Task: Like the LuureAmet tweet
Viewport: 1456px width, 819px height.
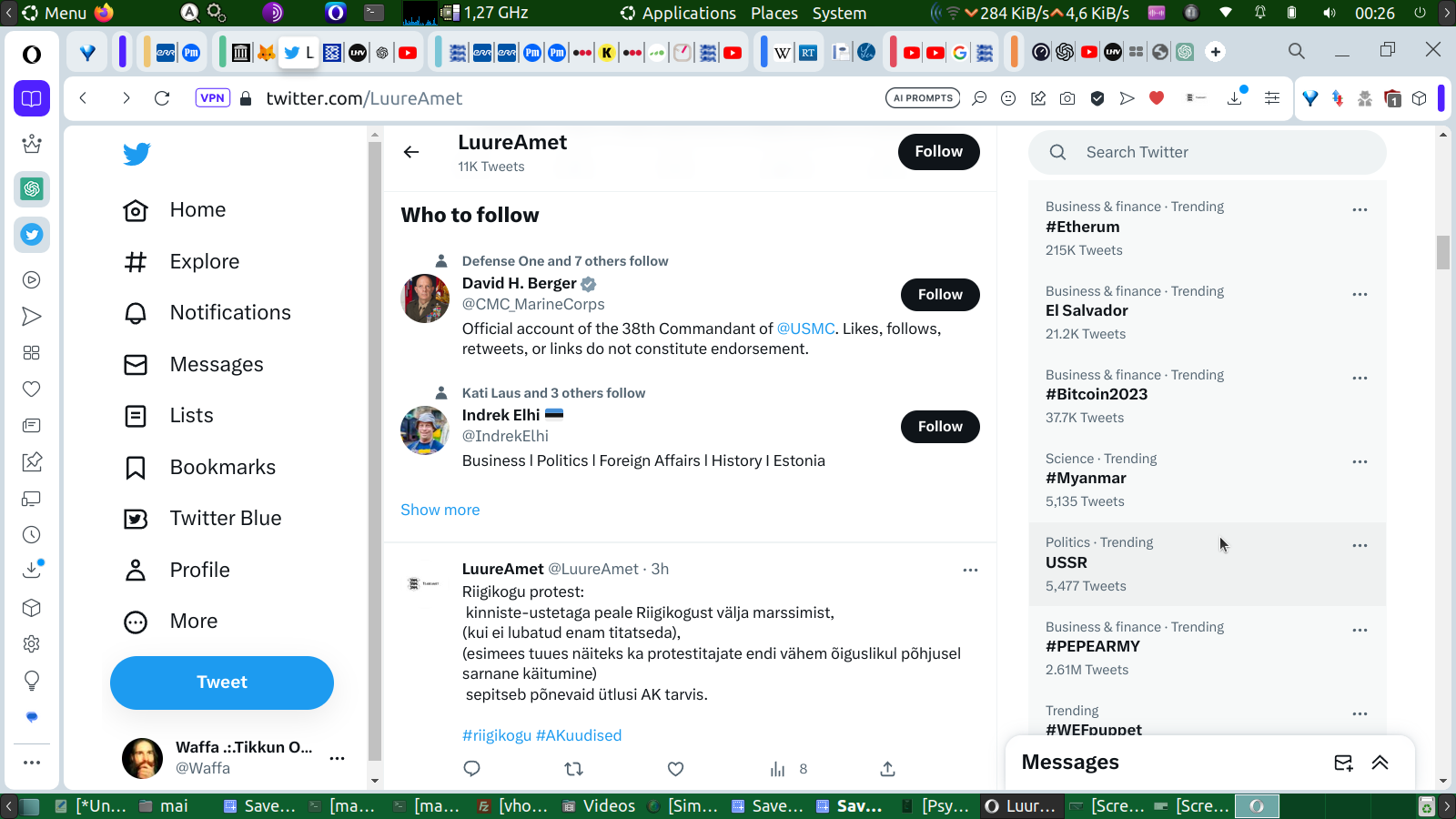Action: pyautogui.click(x=675, y=769)
